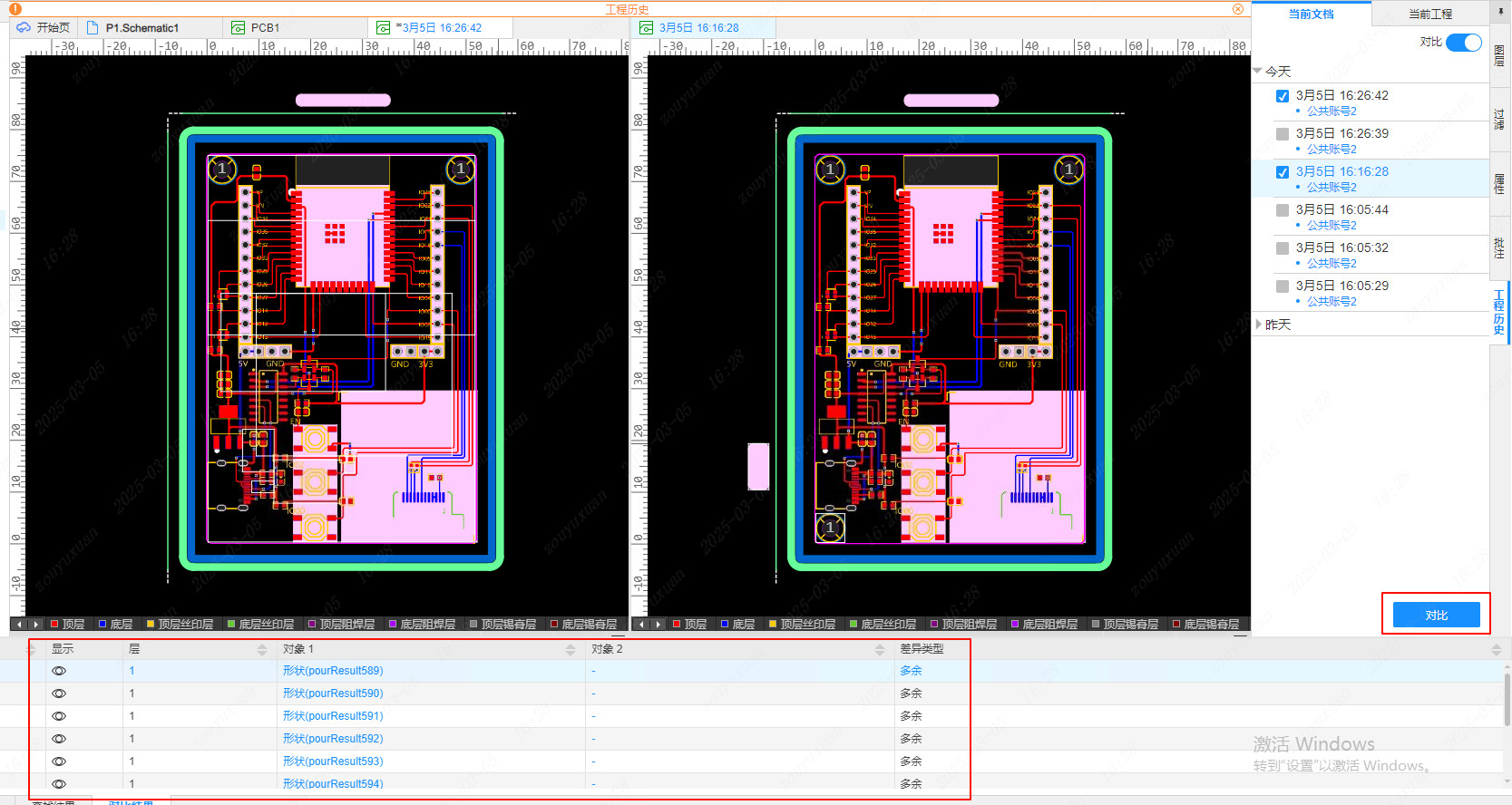
Task: Turn off the 对比 toggle switch
Action: click(1463, 43)
